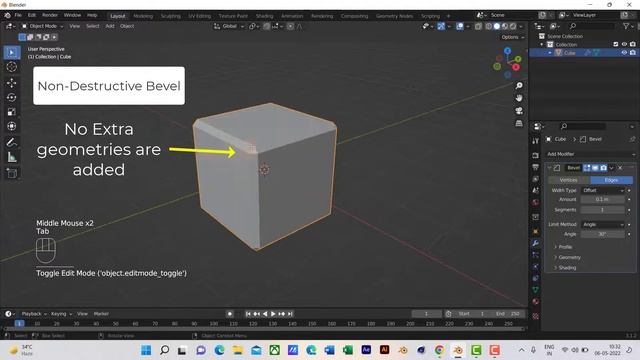Select the Select Box tool
This screenshot has width=640, height=360.
12,53
